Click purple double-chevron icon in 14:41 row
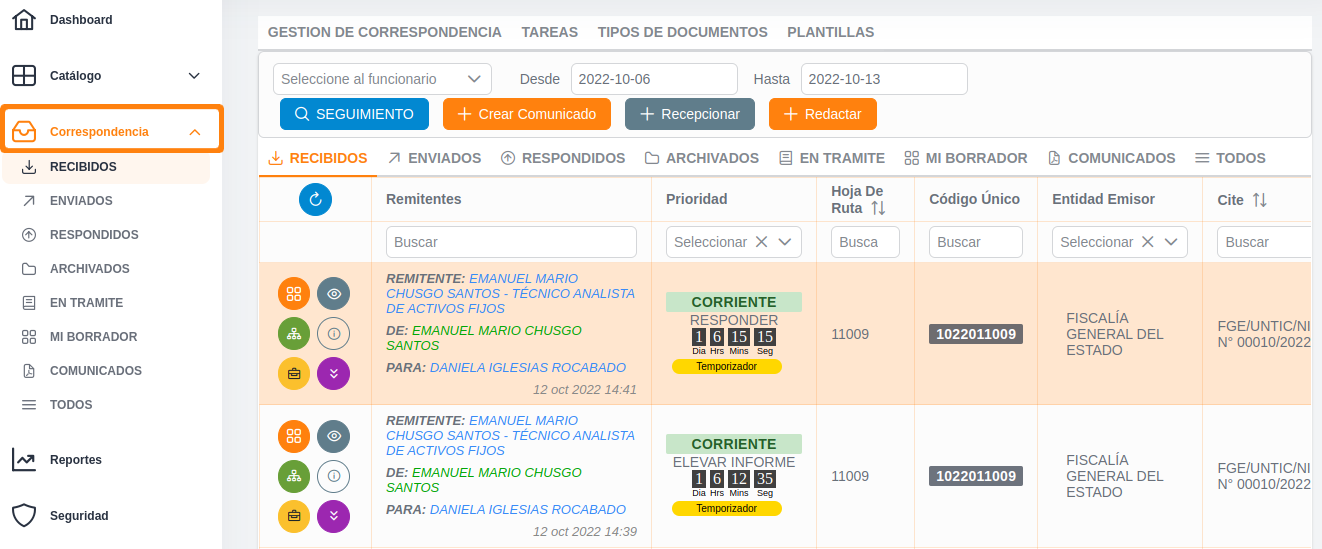The height and width of the screenshot is (549, 1322). [x=334, y=374]
